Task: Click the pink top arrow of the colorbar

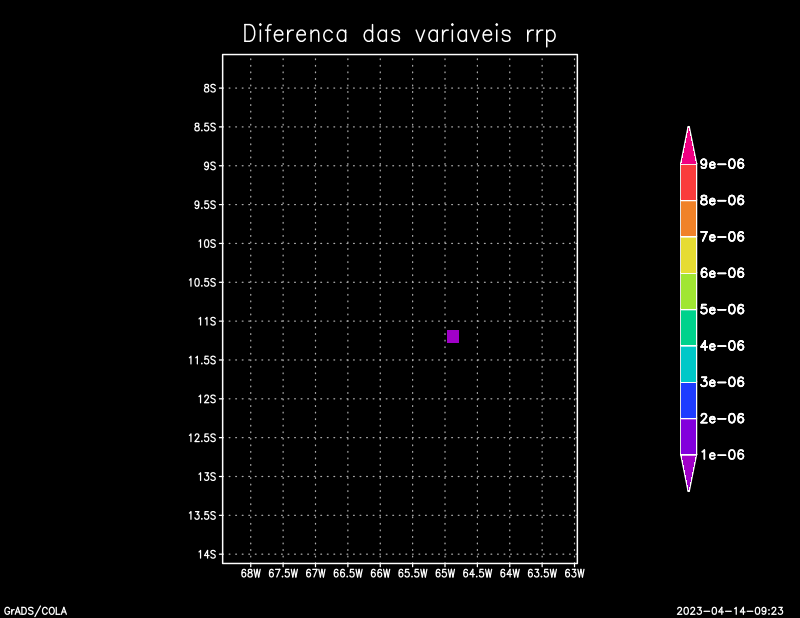Action: [x=688, y=146]
